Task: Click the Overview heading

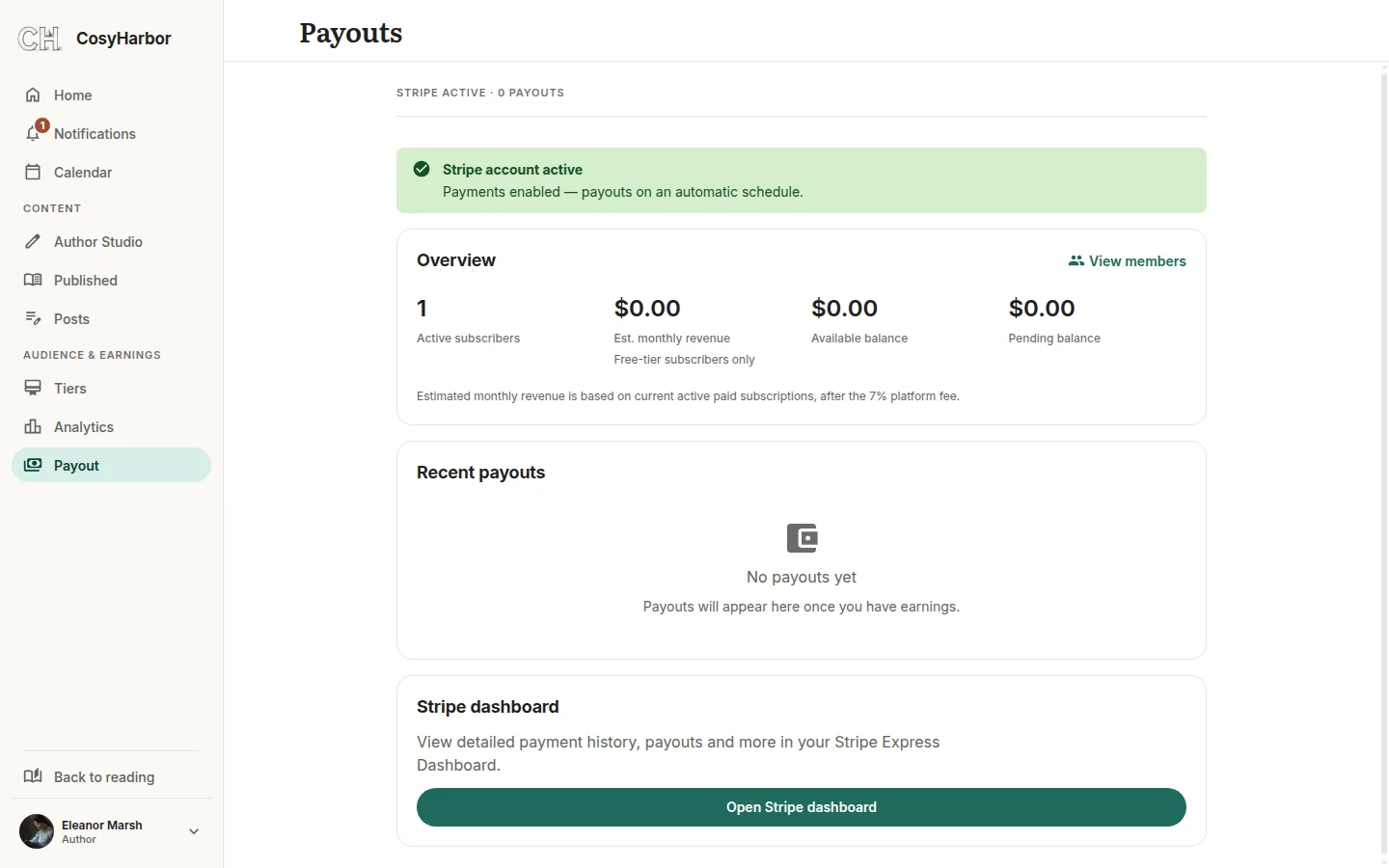Action: coord(456,260)
